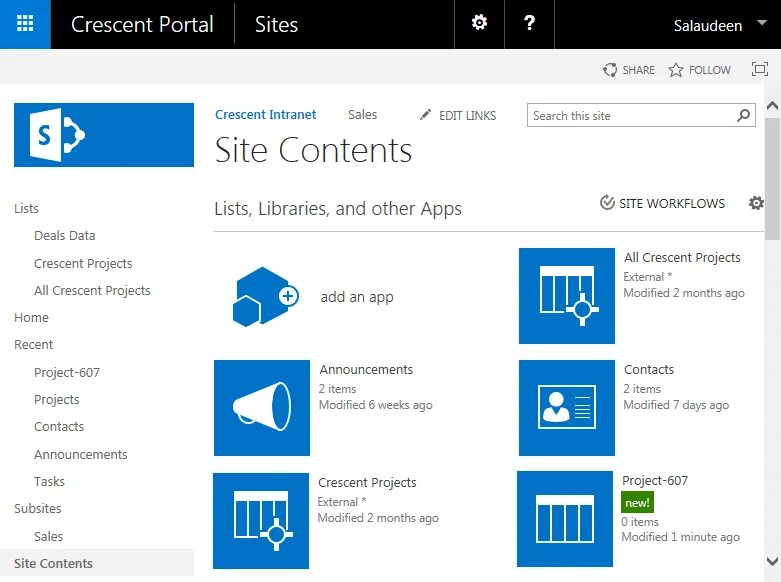Click the vertical scrollbar down arrow
Image resolution: width=781 pixels, height=582 pixels.
coord(771,561)
